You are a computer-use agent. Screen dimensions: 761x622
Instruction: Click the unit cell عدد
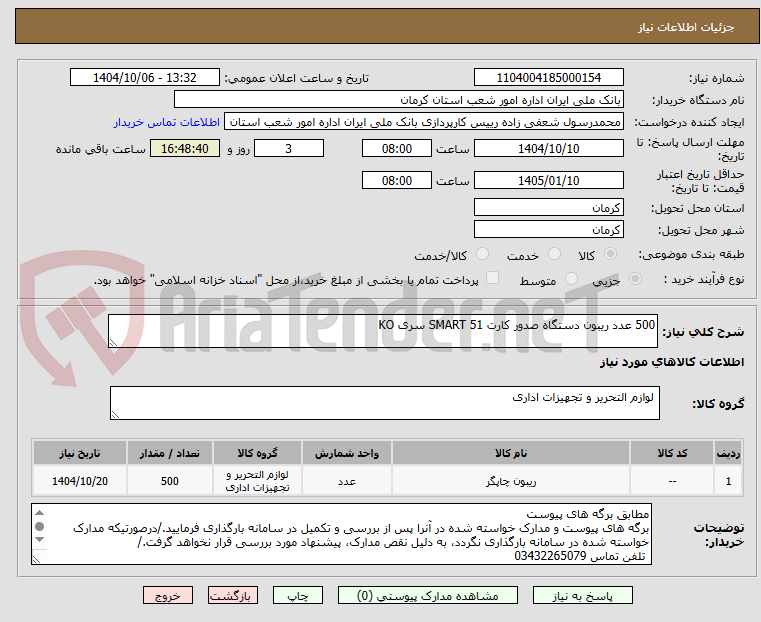347,481
